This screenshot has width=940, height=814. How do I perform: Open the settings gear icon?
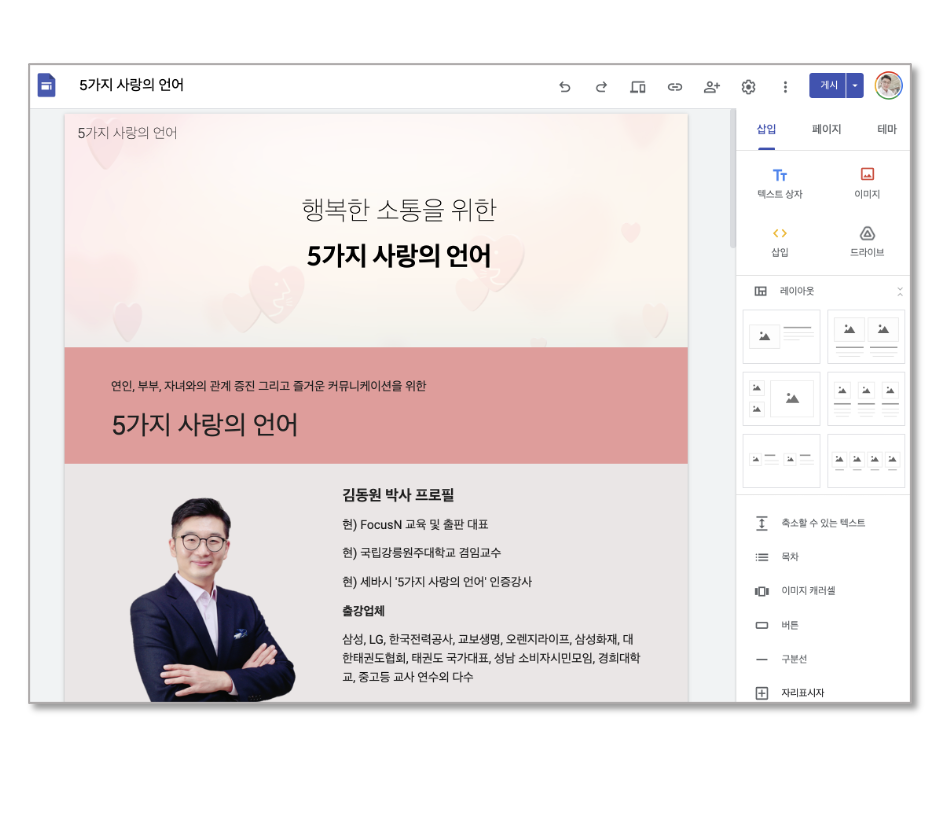pyautogui.click(x=748, y=87)
